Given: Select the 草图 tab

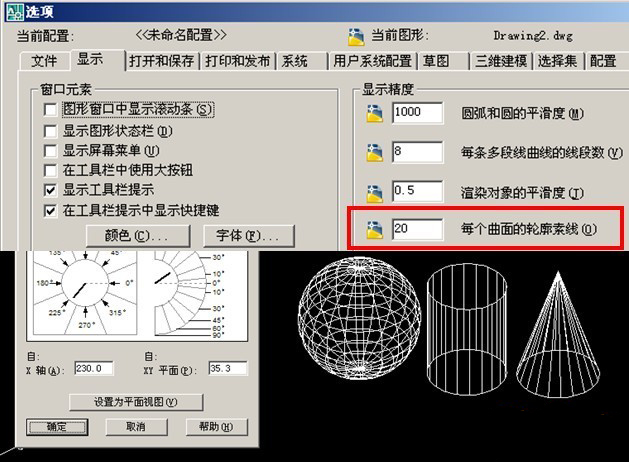Looking at the screenshot, I should pos(435,61).
